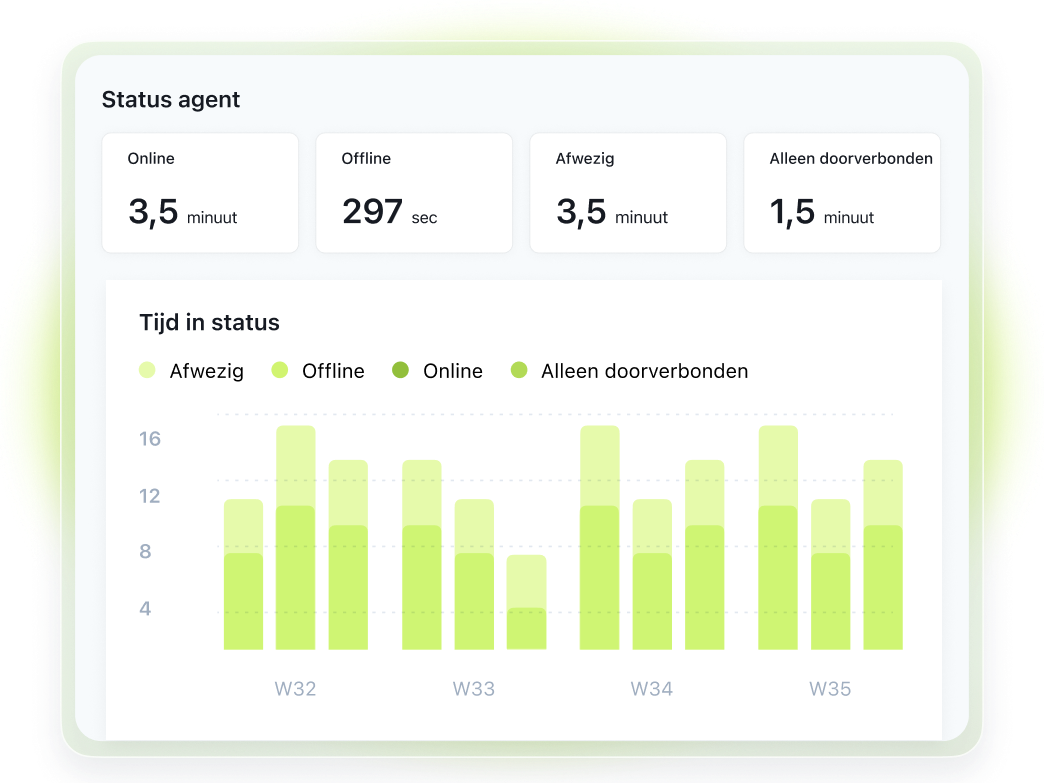This screenshot has width=1044, height=783.
Task: Open the Offline 297 sec card
Action: coord(414,193)
